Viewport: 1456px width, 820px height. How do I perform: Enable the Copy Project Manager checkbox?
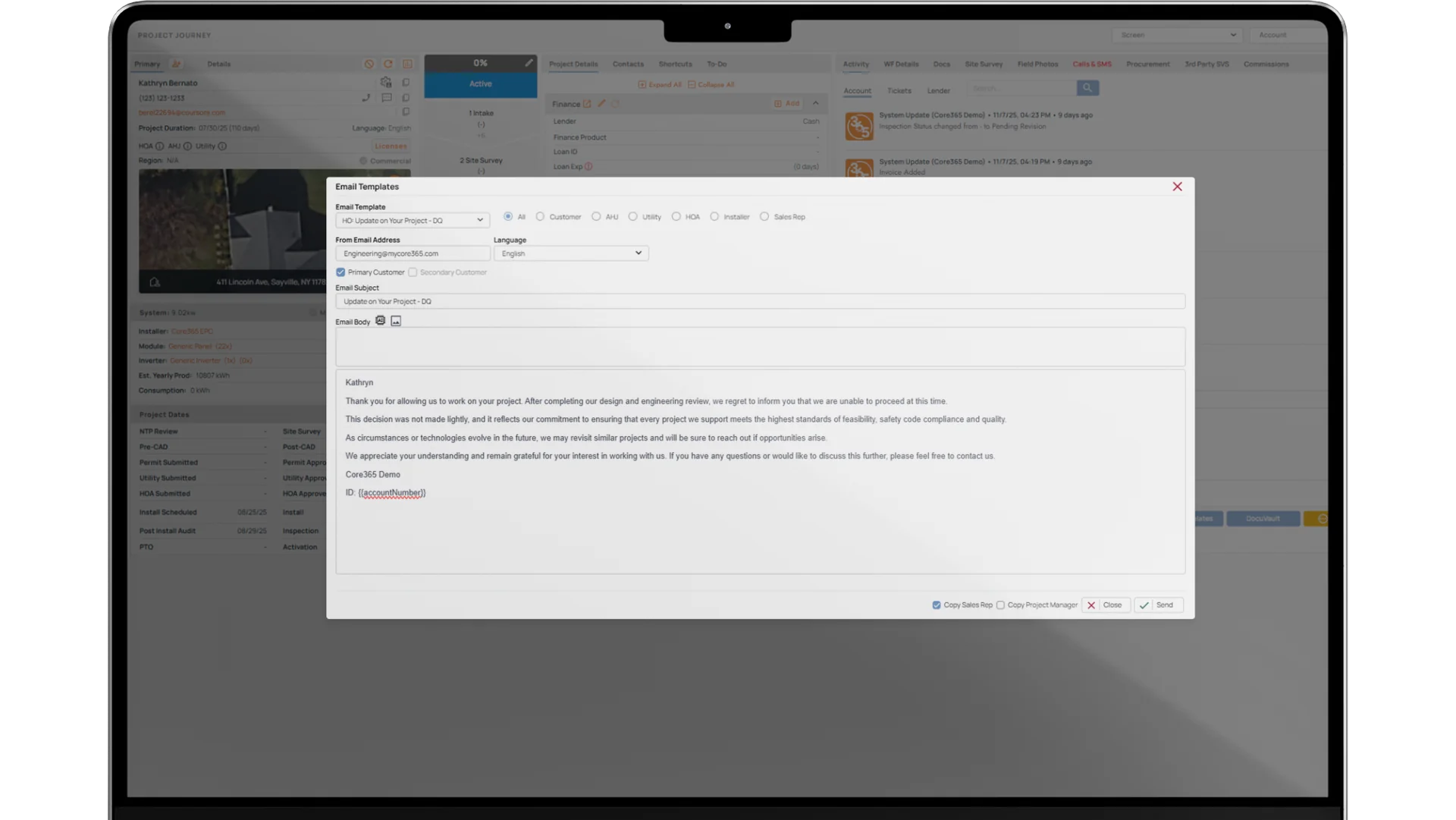pyautogui.click(x=1000, y=605)
